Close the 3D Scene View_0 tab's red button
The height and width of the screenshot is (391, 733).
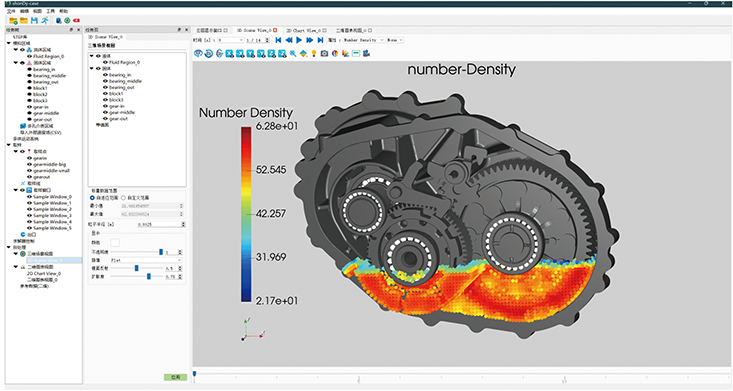coord(275,30)
